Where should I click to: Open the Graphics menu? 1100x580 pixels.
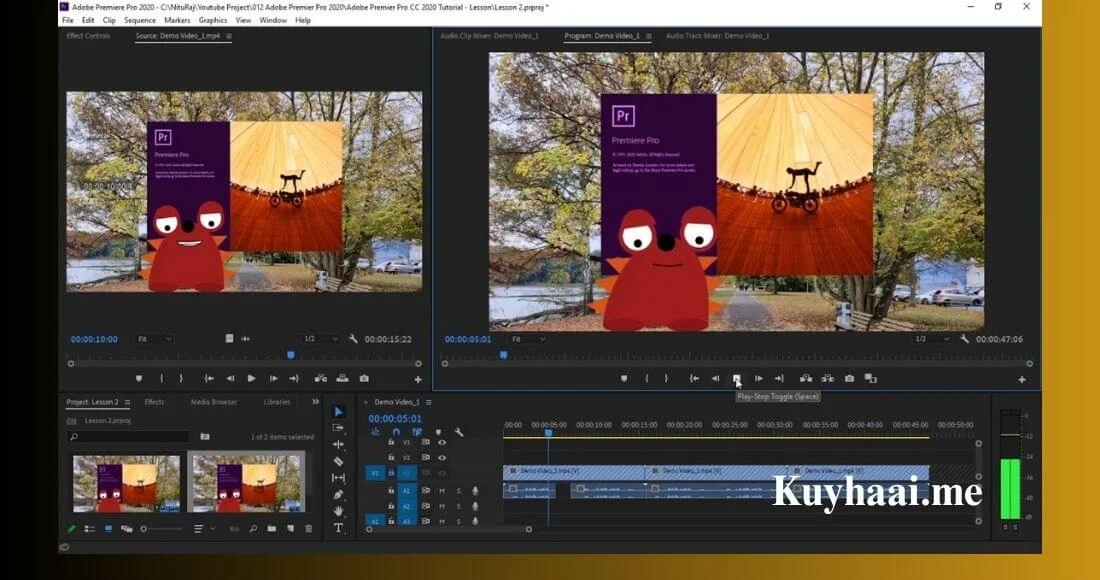[x=213, y=20]
